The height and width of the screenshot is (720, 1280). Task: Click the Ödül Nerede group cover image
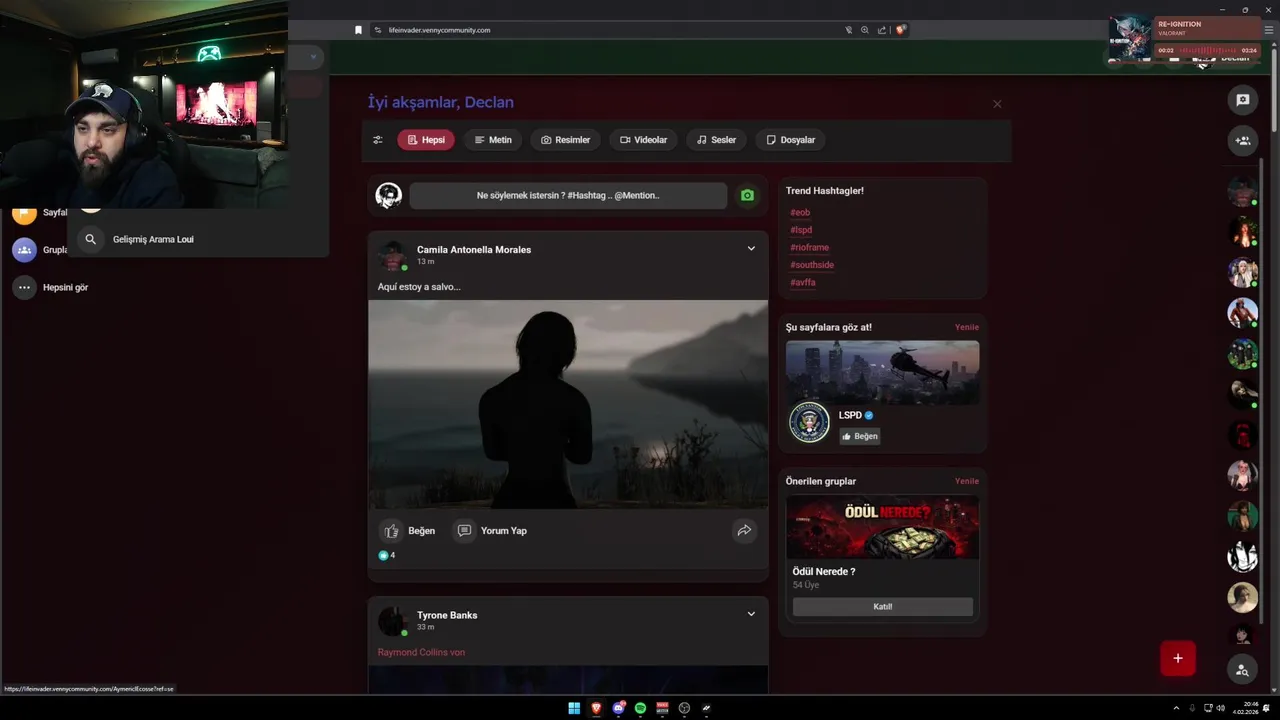click(x=882, y=527)
